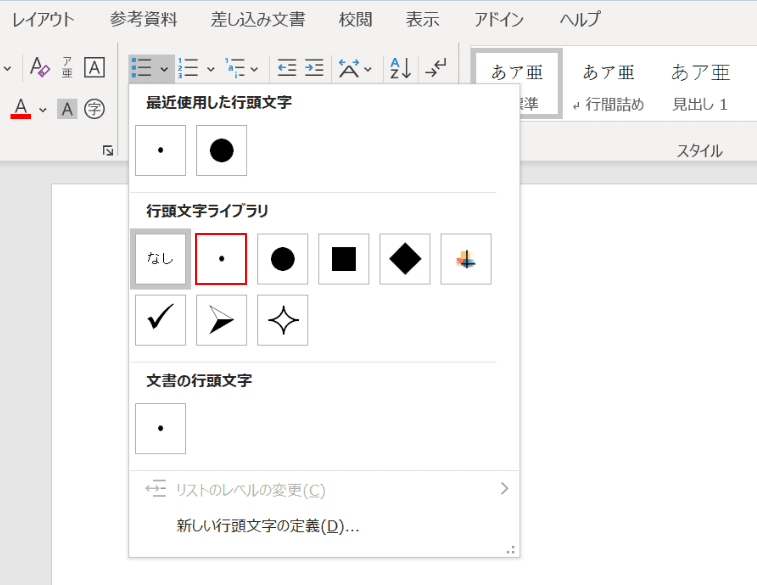This screenshot has width=757, height=585.
Task: Toggle show paragraph marks icon
Action: click(435, 68)
